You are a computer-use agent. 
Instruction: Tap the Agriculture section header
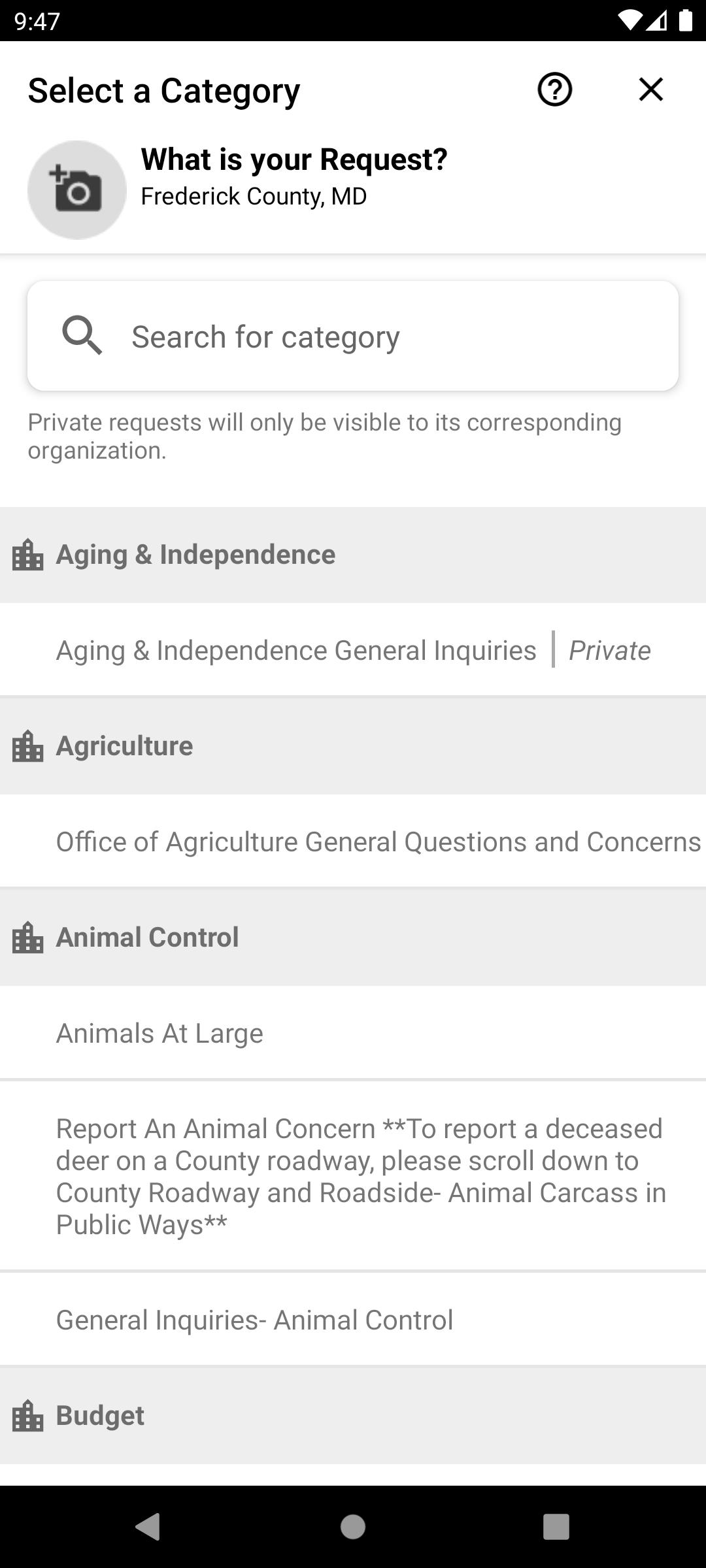coord(125,746)
